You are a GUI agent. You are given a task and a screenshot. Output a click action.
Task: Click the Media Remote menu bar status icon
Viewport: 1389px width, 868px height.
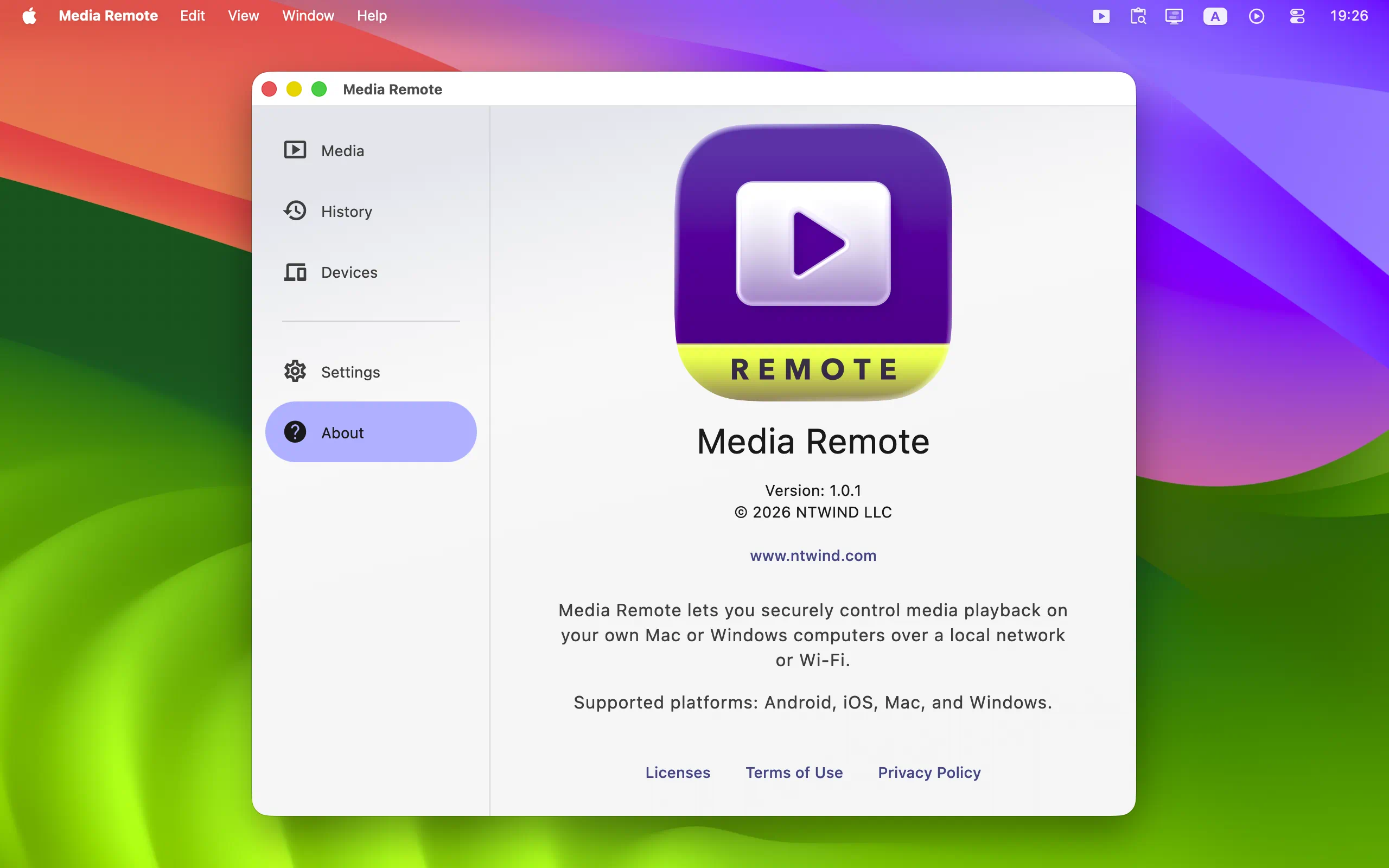(x=1101, y=16)
